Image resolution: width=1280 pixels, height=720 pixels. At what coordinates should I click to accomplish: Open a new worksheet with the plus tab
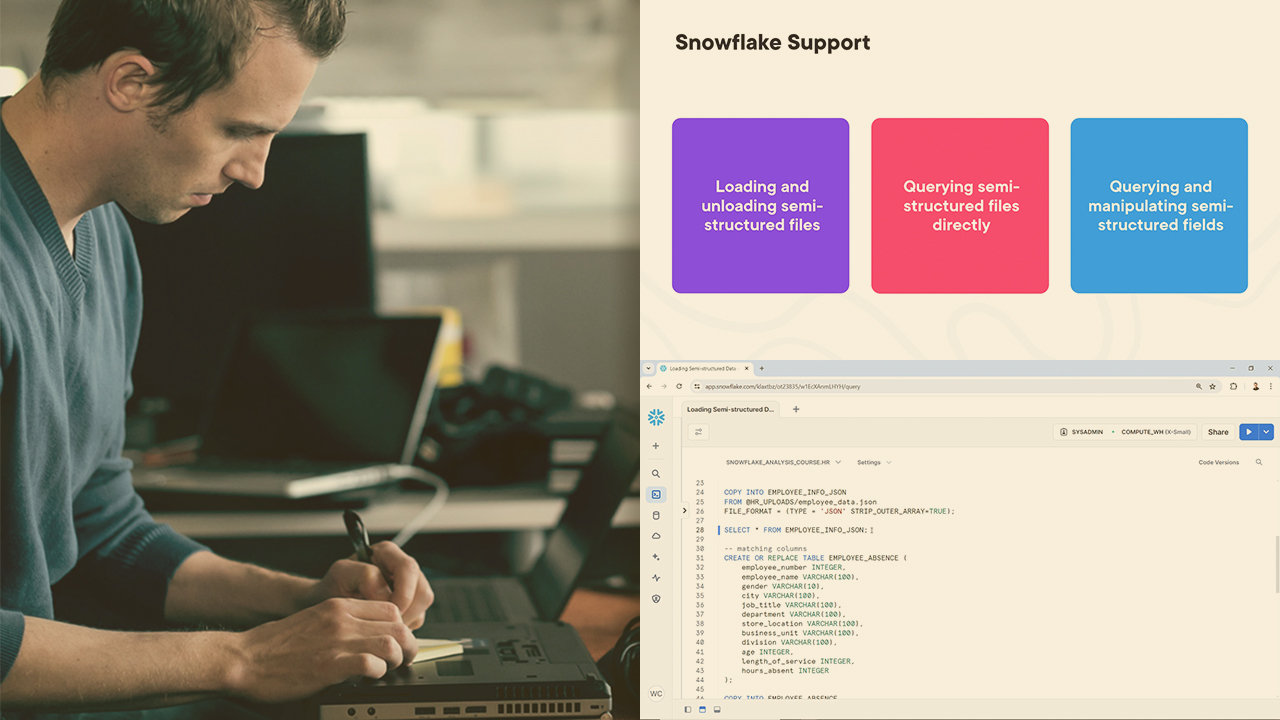click(x=795, y=409)
